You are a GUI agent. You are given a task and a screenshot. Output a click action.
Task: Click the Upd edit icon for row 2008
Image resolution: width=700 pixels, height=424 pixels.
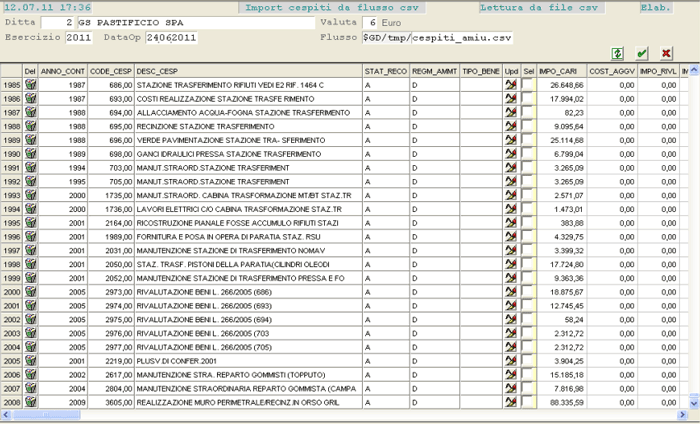(x=511, y=401)
